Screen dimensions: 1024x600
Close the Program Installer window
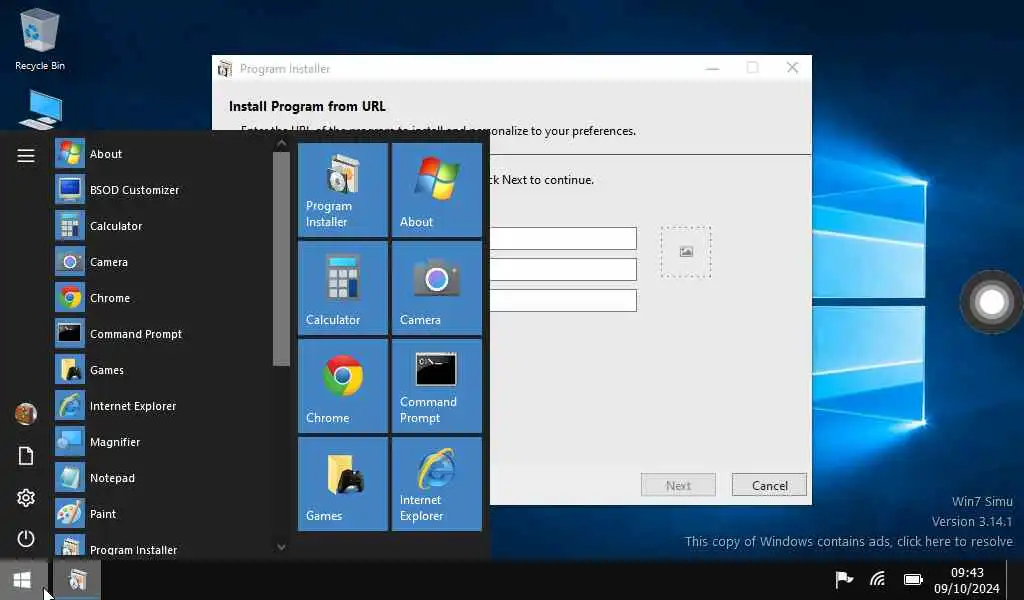(x=792, y=68)
